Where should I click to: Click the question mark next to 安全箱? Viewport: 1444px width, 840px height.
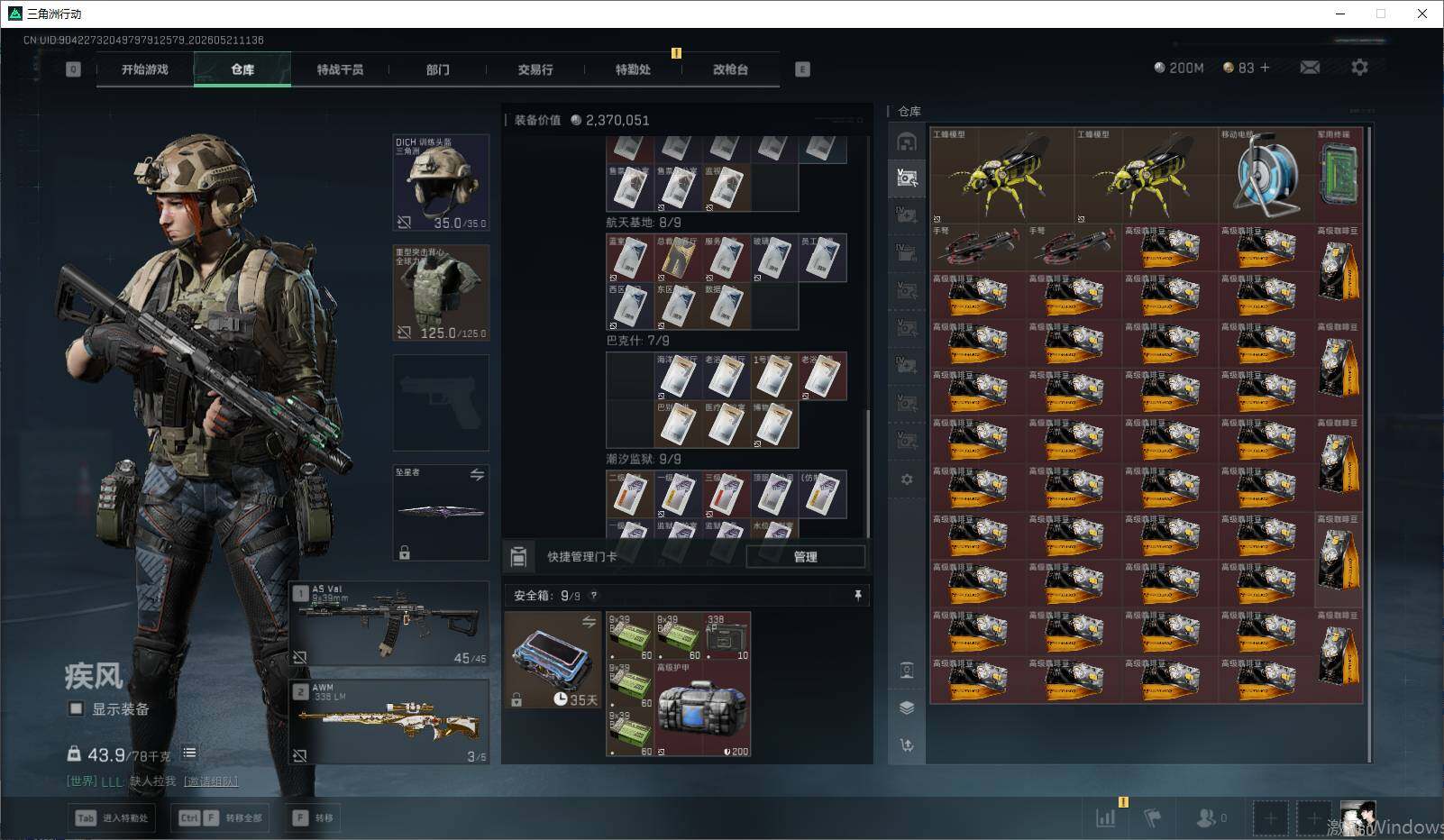(x=593, y=596)
